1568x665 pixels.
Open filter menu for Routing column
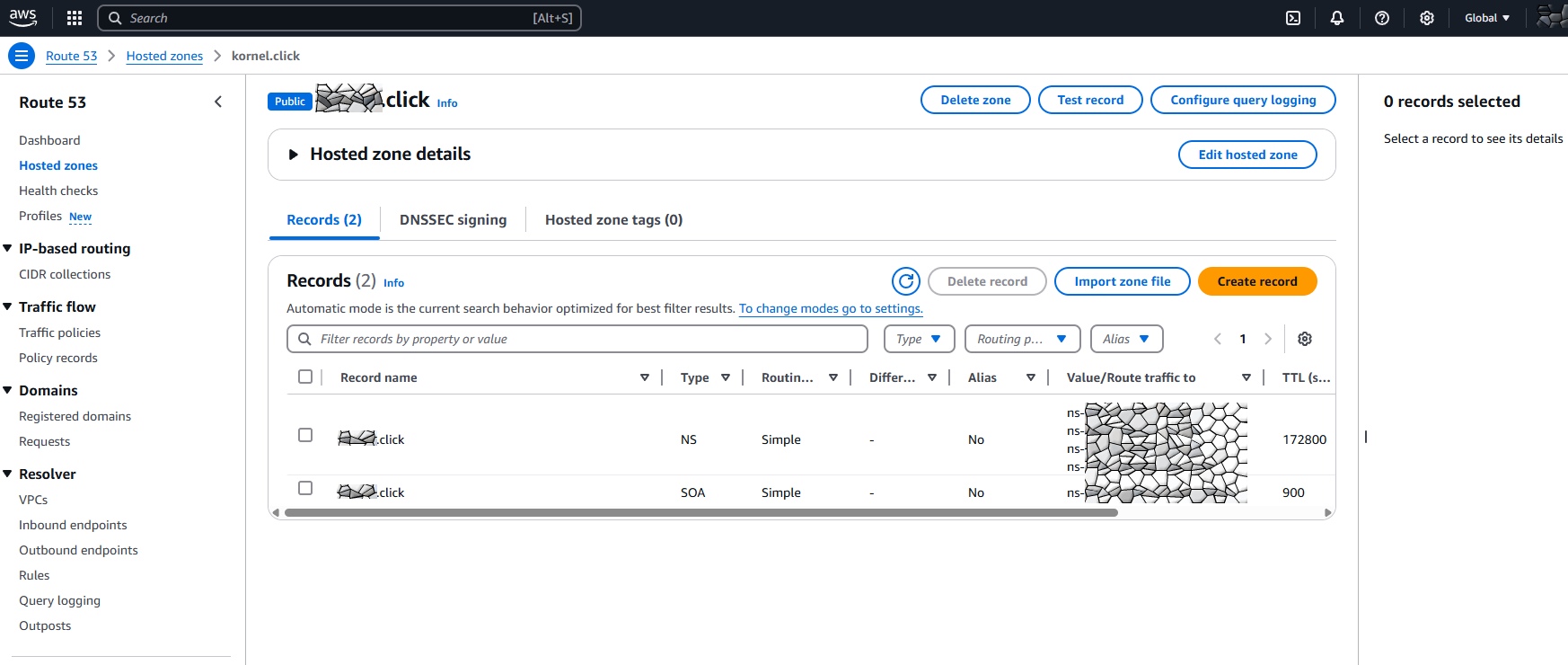(833, 377)
